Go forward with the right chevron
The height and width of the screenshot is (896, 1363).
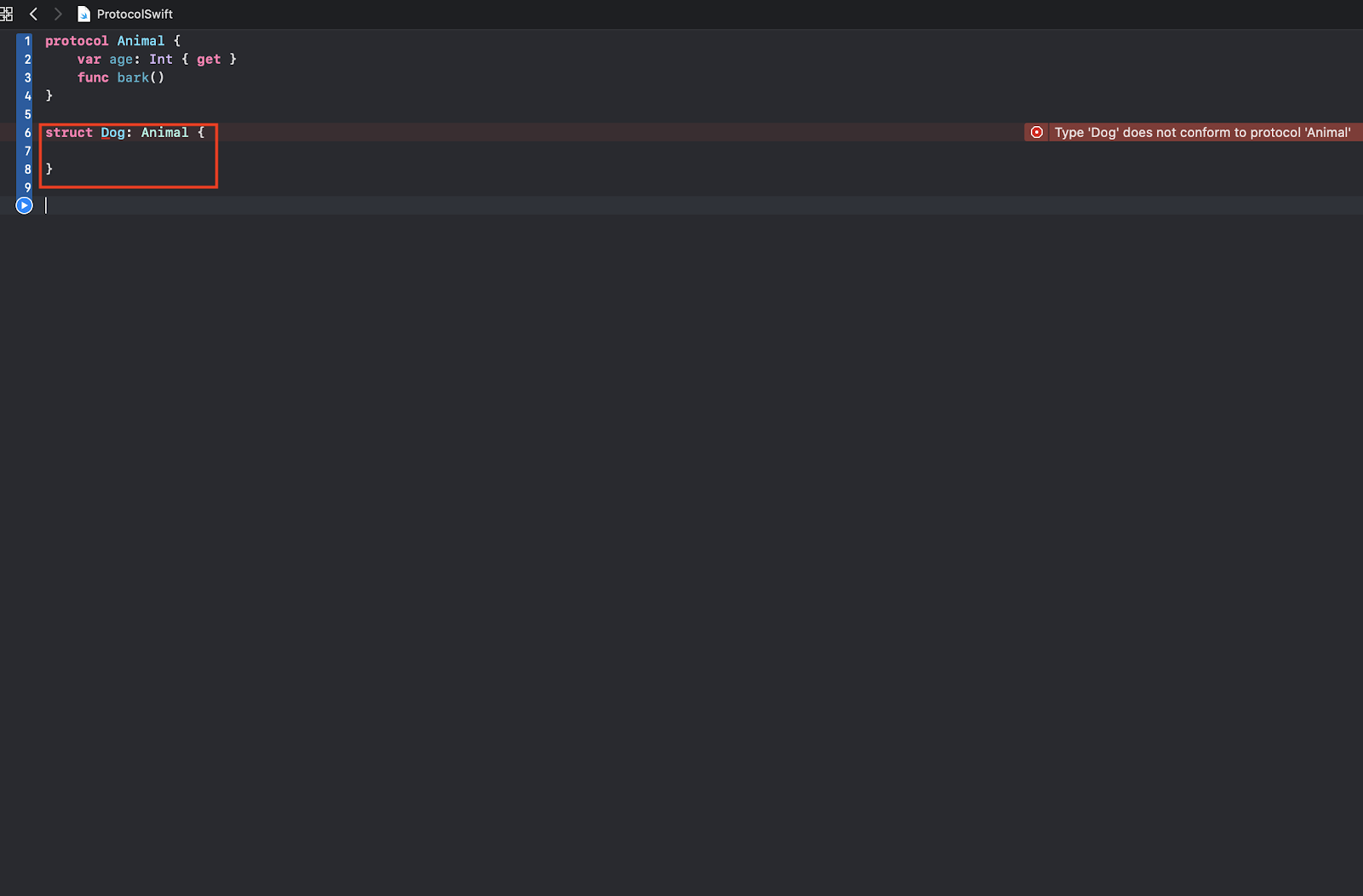pos(58,14)
